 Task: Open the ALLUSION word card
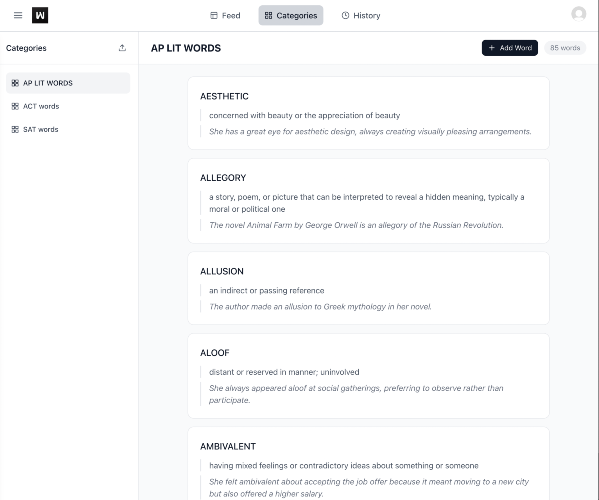pyautogui.click(x=368, y=288)
